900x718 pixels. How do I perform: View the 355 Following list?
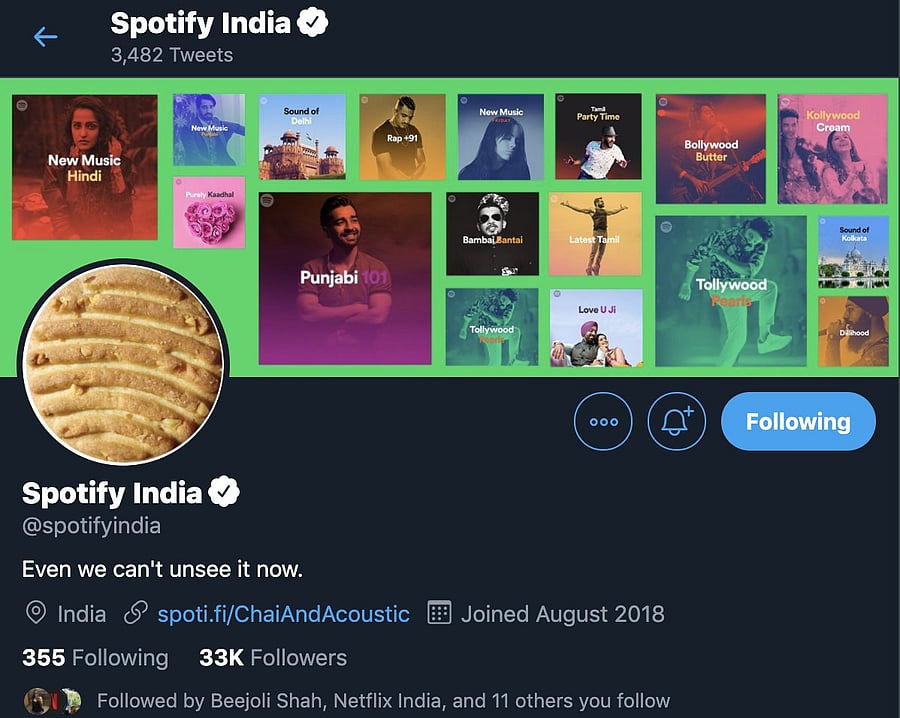(95, 657)
